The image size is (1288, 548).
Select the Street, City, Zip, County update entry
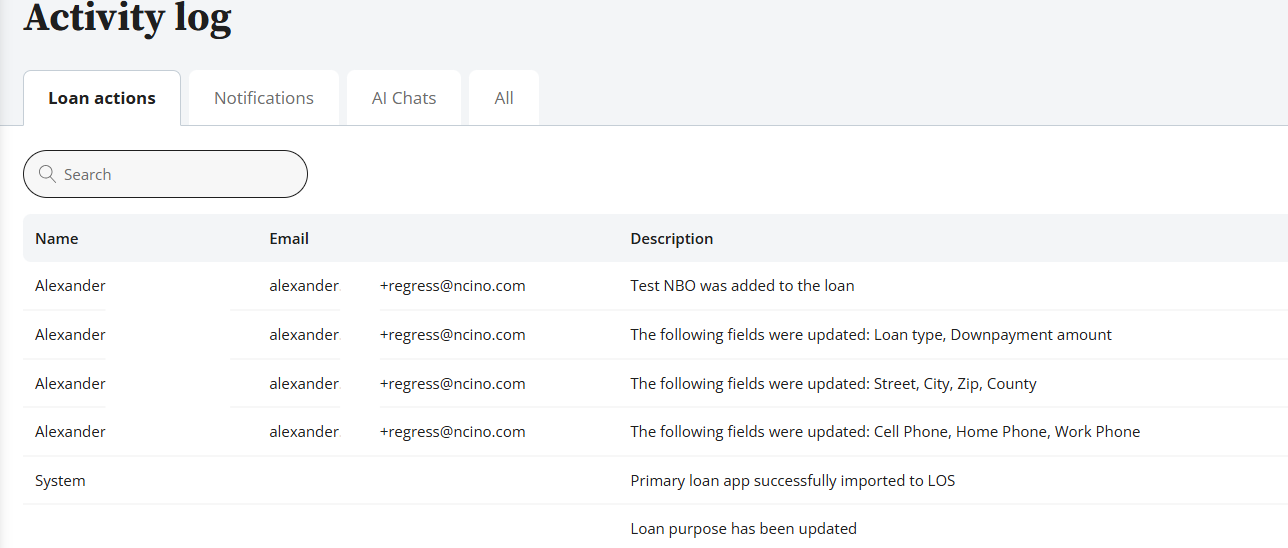click(833, 384)
